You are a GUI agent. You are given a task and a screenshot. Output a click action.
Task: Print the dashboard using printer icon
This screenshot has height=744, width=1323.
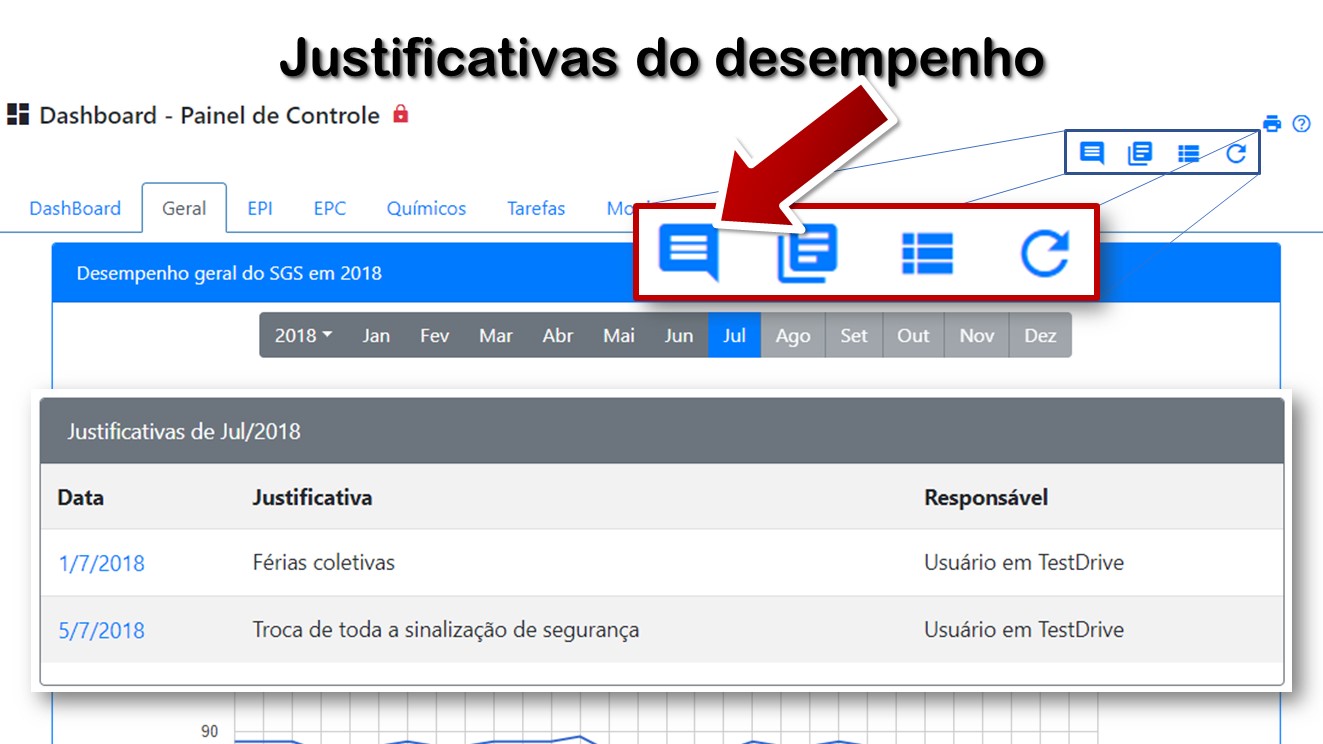(1272, 124)
